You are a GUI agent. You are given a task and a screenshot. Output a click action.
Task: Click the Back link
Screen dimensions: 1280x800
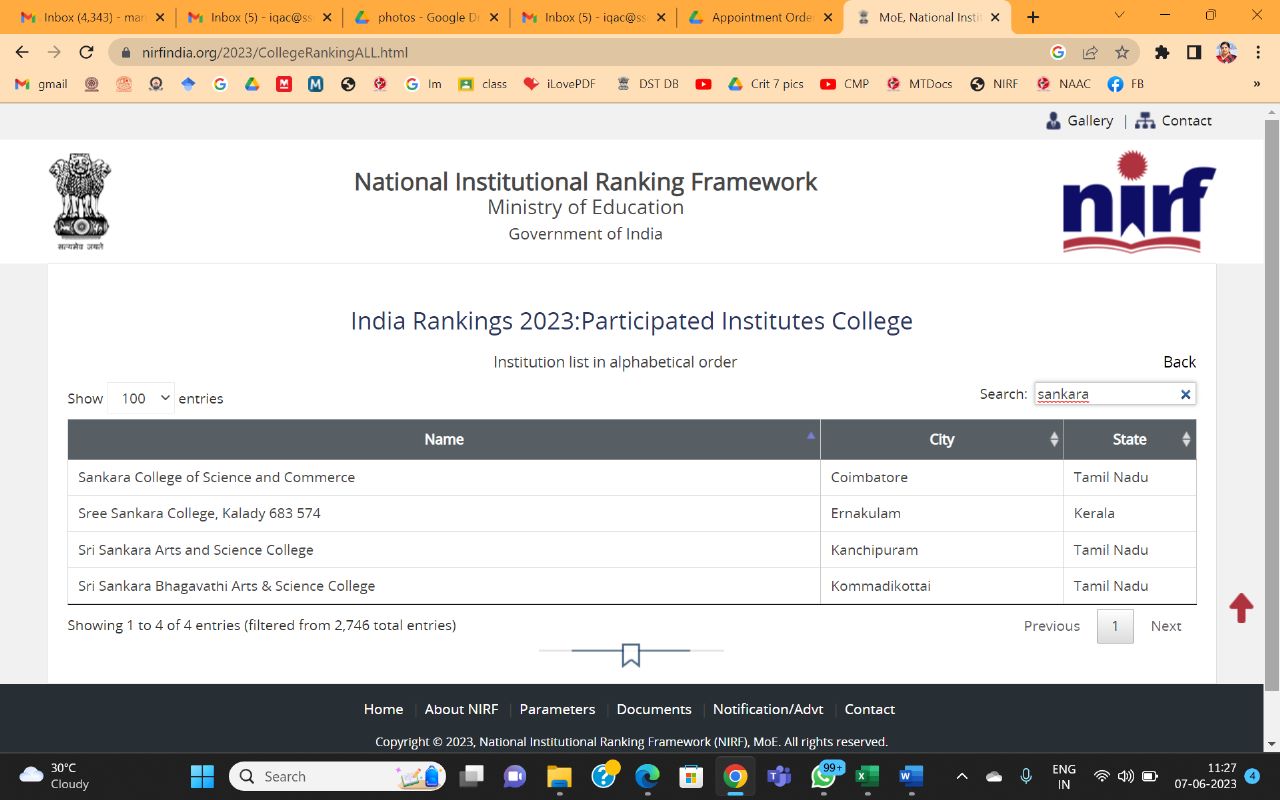pyautogui.click(x=1179, y=362)
